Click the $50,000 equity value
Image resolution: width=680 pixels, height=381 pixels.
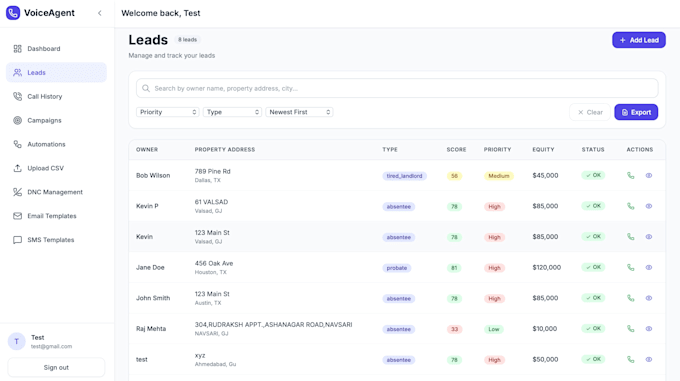545,359
